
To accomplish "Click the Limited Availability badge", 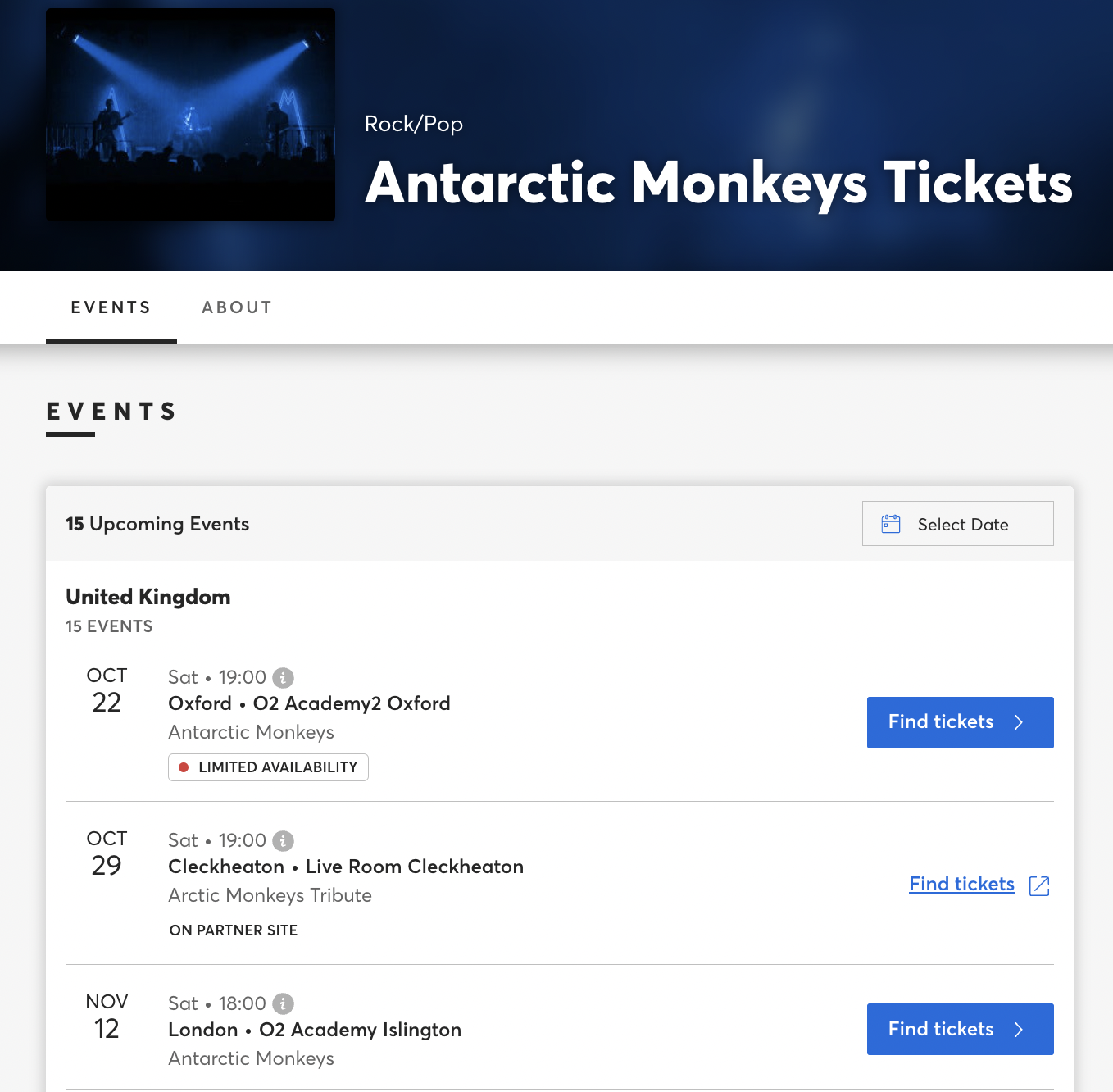I will [x=268, y=767].
